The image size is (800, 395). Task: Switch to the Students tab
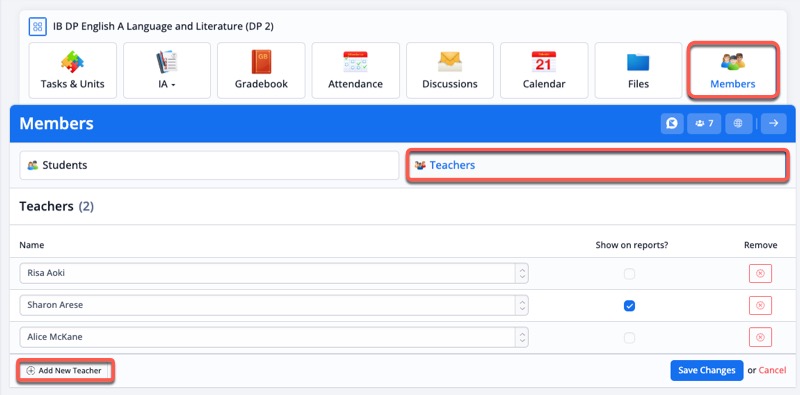point(209,165)
